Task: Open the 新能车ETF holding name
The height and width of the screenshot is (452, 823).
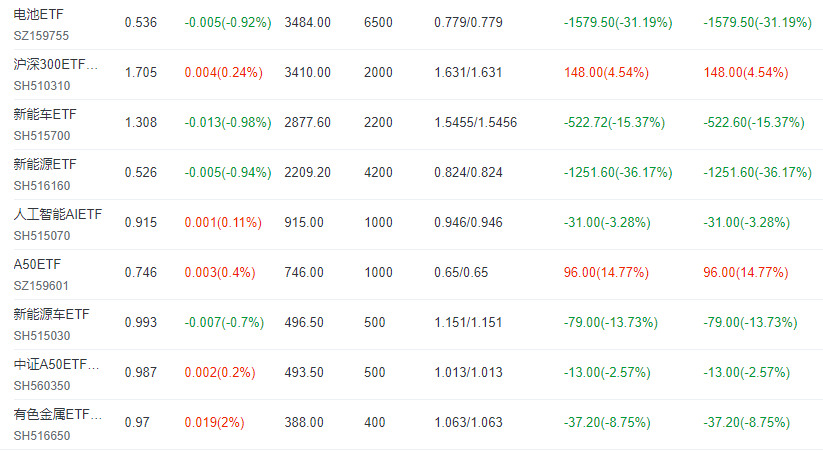Action: [x=45, y=114]
